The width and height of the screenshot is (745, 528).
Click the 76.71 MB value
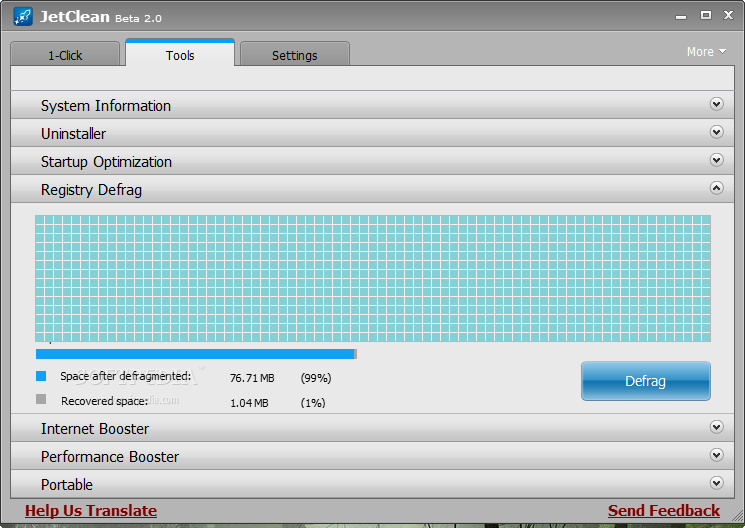pyautogui.click(x=252, y=378)
